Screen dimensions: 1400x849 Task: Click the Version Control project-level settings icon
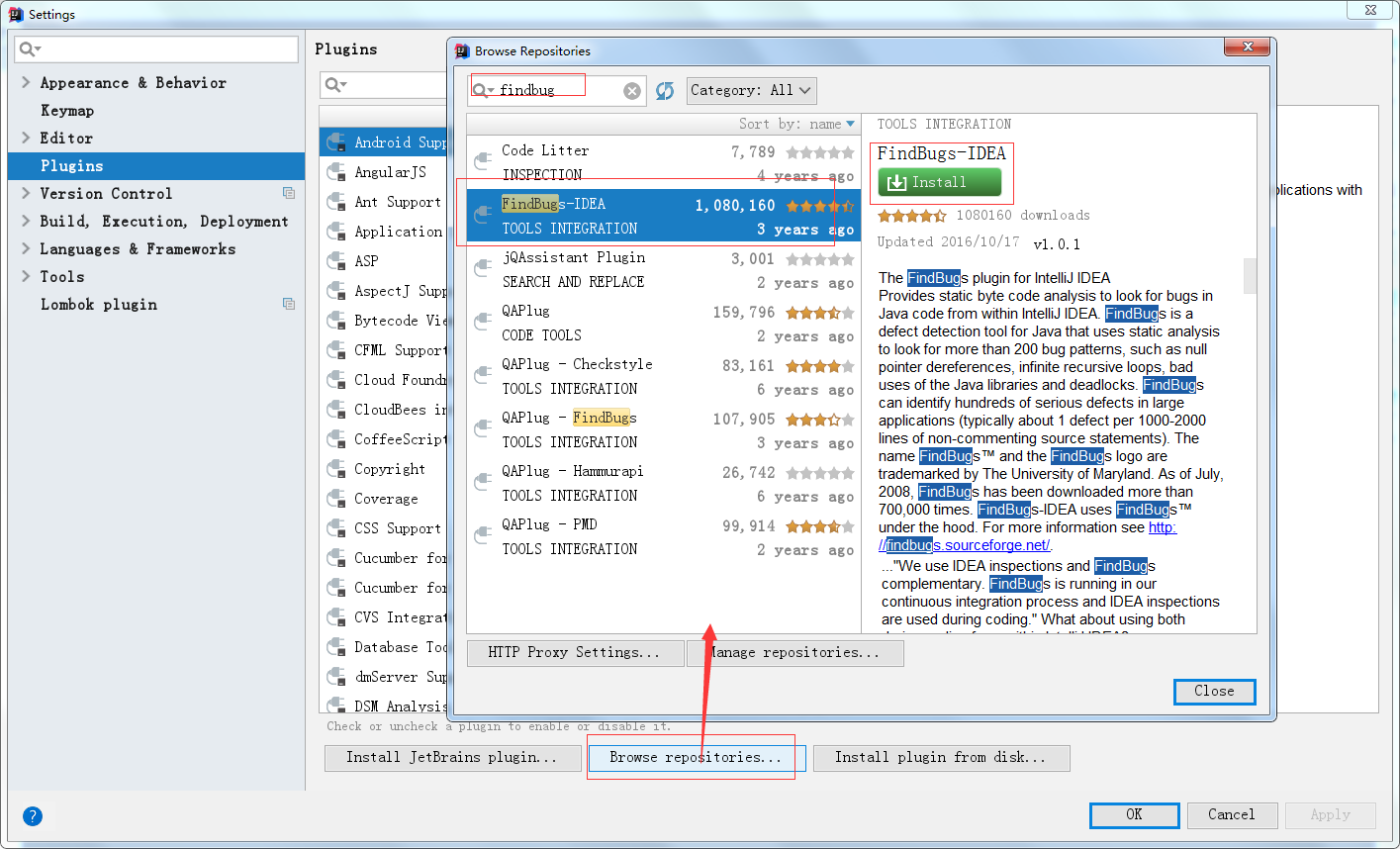pyautogui.click(x=289, y=193)
